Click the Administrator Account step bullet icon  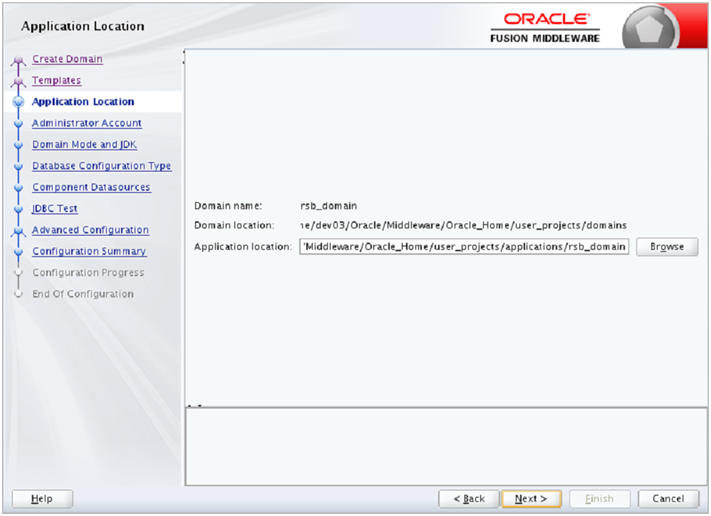click(18, 123)
